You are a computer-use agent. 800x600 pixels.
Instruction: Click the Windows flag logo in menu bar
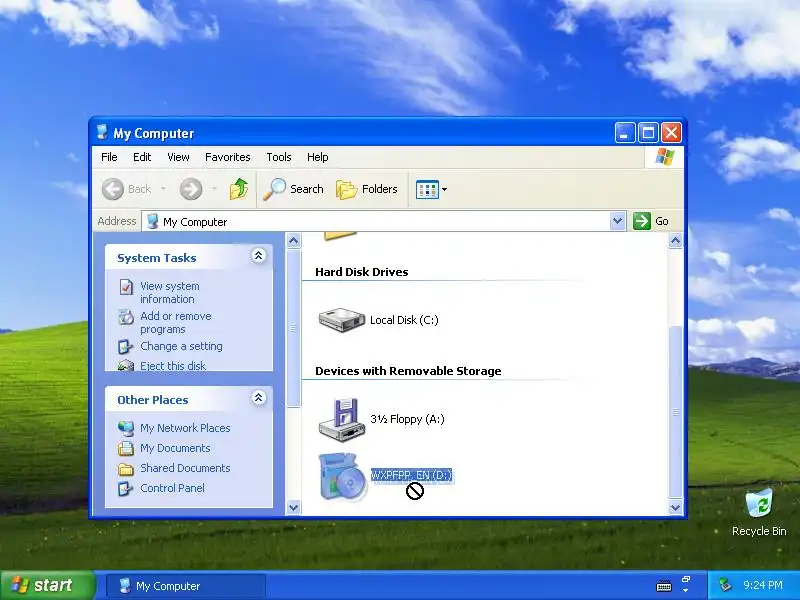pyautogui.click(x=664, y=157)
